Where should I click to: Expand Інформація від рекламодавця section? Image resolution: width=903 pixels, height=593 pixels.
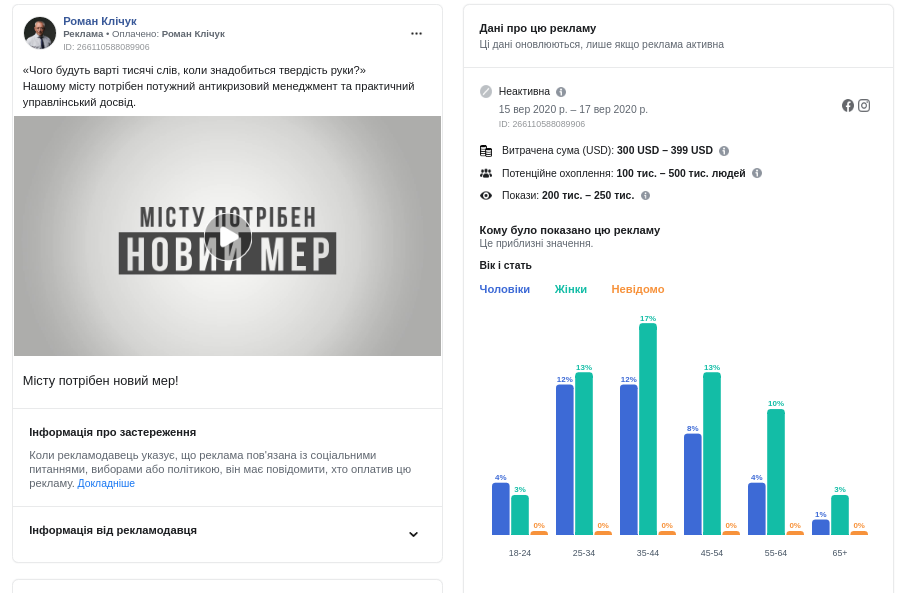tap(413, 532)
